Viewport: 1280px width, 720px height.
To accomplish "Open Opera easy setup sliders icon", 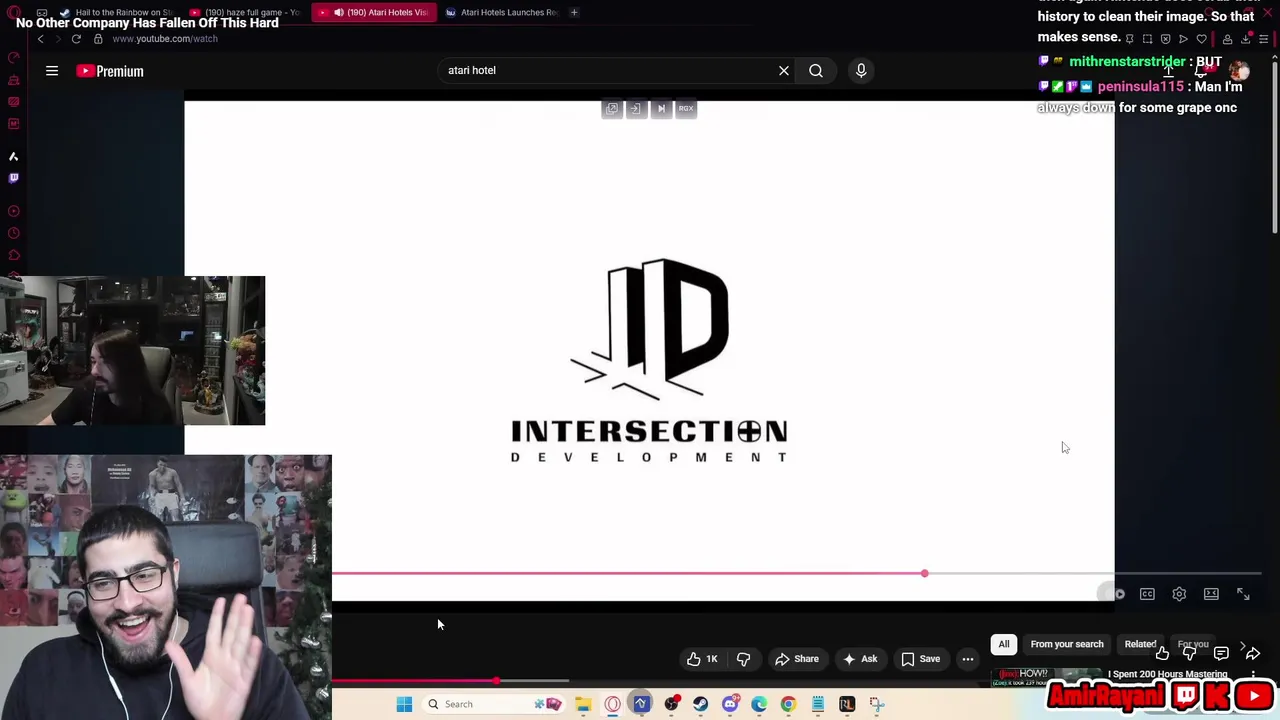I will [1264, 39].
